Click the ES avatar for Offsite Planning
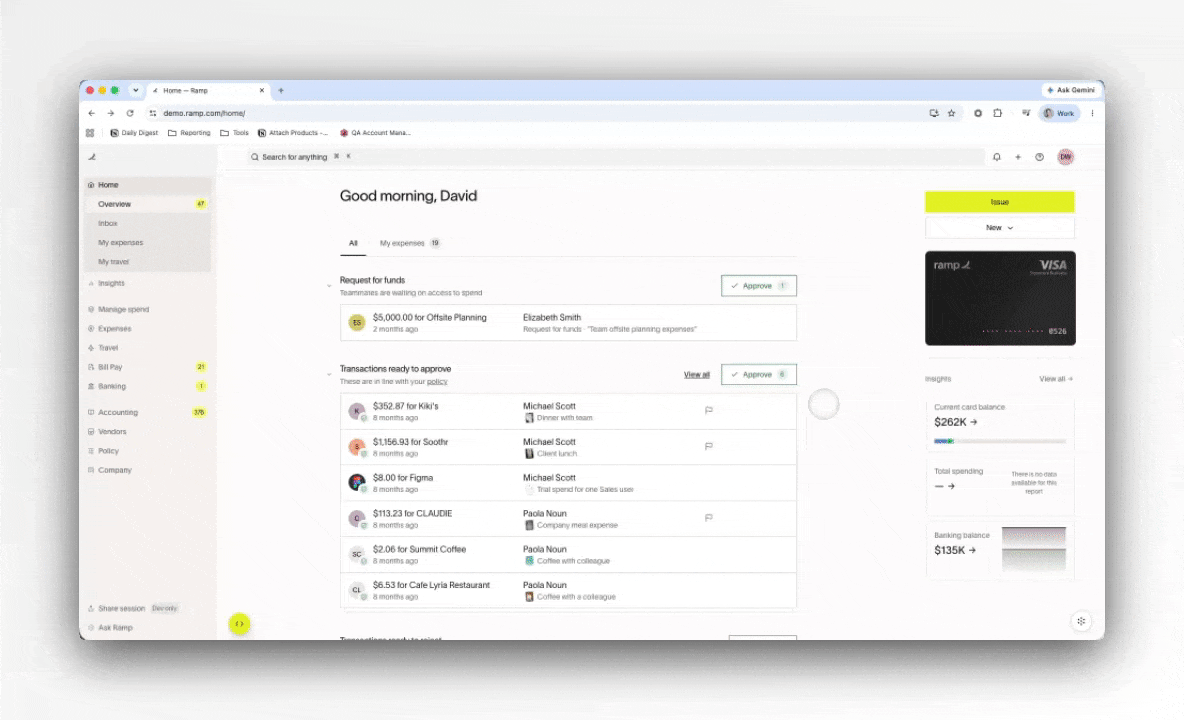 [x=356, y=322]
